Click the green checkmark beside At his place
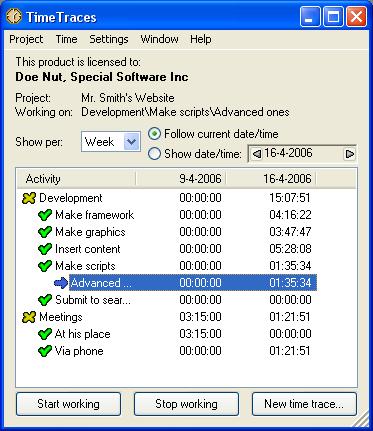Viewport: 373px width, 431px height. [45, 334]
